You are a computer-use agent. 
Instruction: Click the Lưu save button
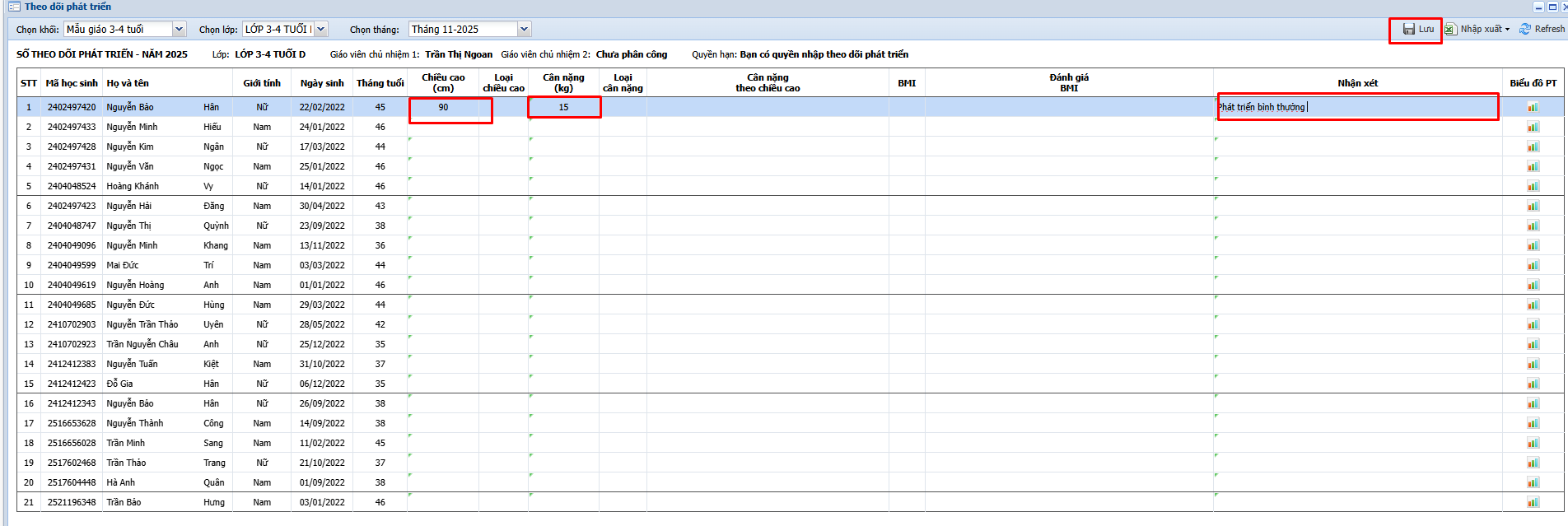coord(1418,29)
